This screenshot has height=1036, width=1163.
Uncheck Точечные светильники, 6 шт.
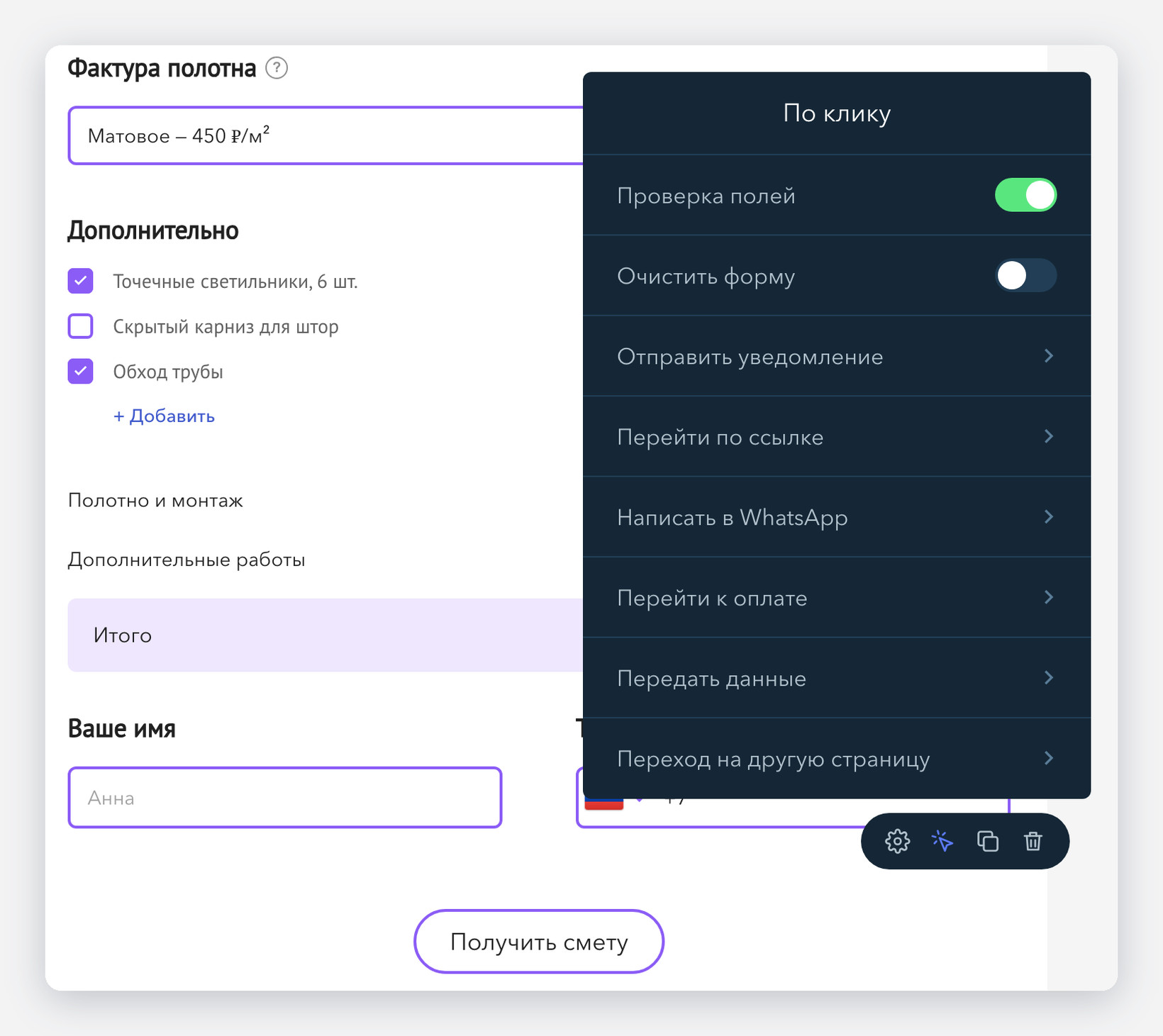point(81,281)
